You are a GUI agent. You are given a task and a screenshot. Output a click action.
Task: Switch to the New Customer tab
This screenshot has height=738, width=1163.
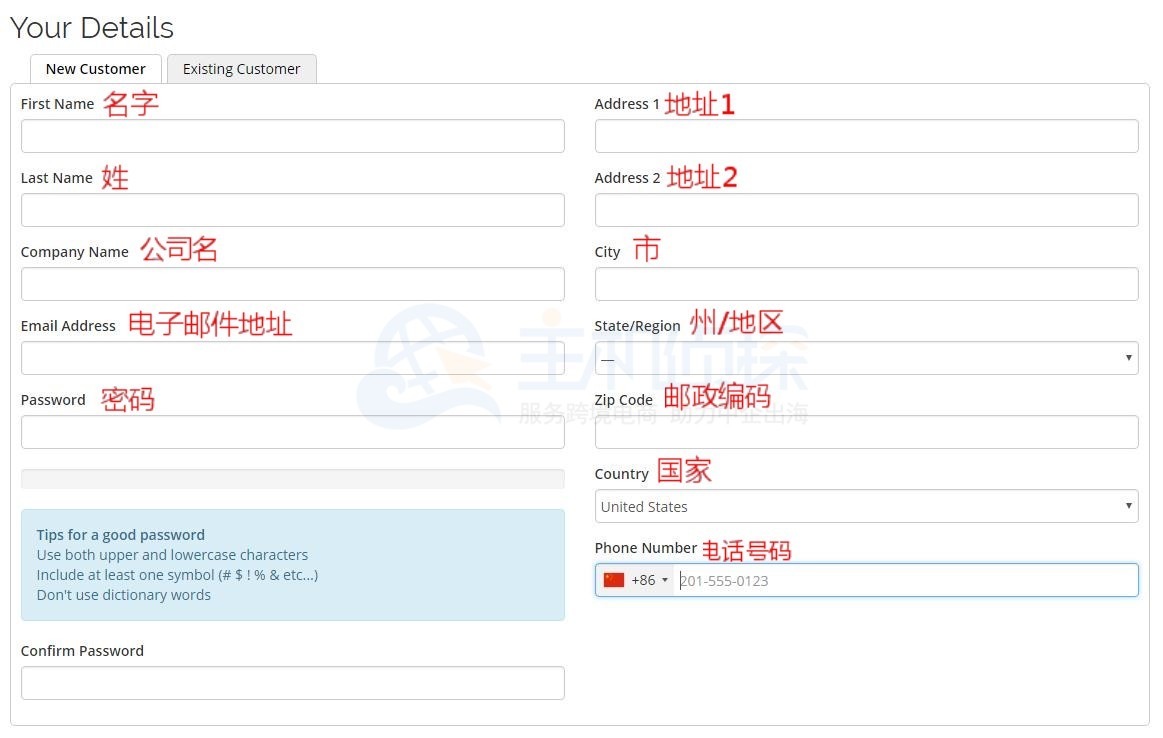(x=96, y=69)
